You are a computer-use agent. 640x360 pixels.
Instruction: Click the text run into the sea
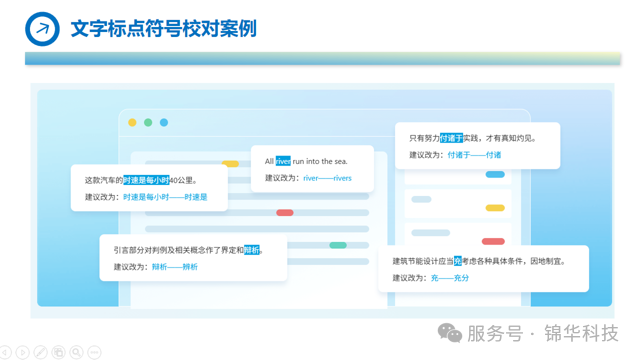click(x=320, y=161)
